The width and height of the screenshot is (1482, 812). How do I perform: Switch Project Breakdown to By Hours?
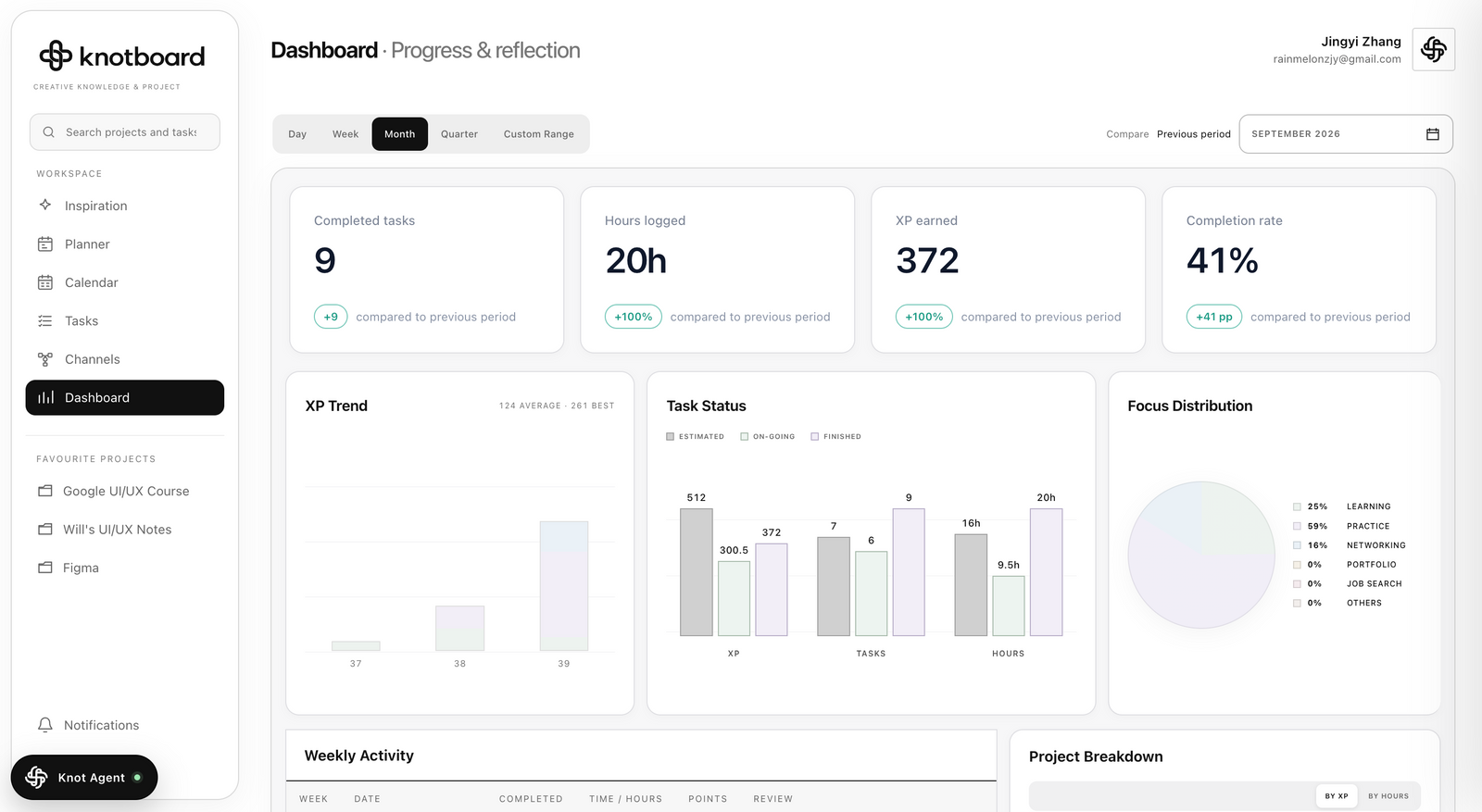[1388, 796]
